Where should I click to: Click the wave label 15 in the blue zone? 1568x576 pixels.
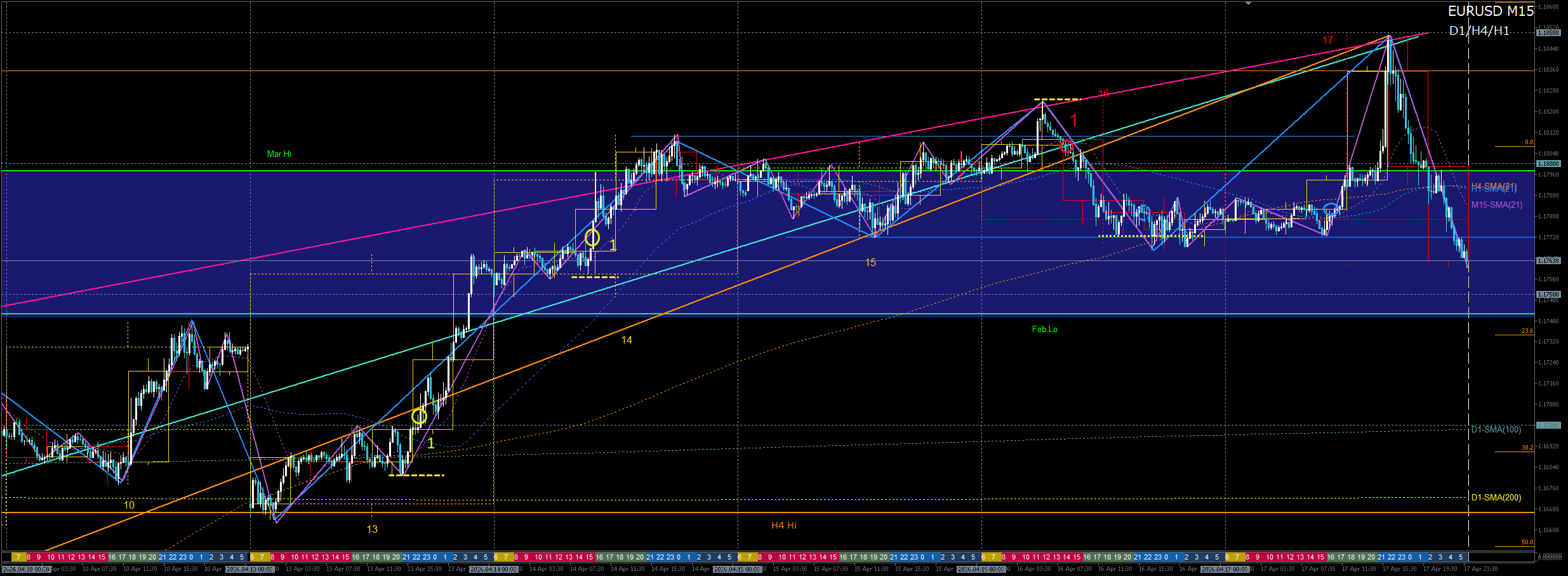click(x=870, y=263)
